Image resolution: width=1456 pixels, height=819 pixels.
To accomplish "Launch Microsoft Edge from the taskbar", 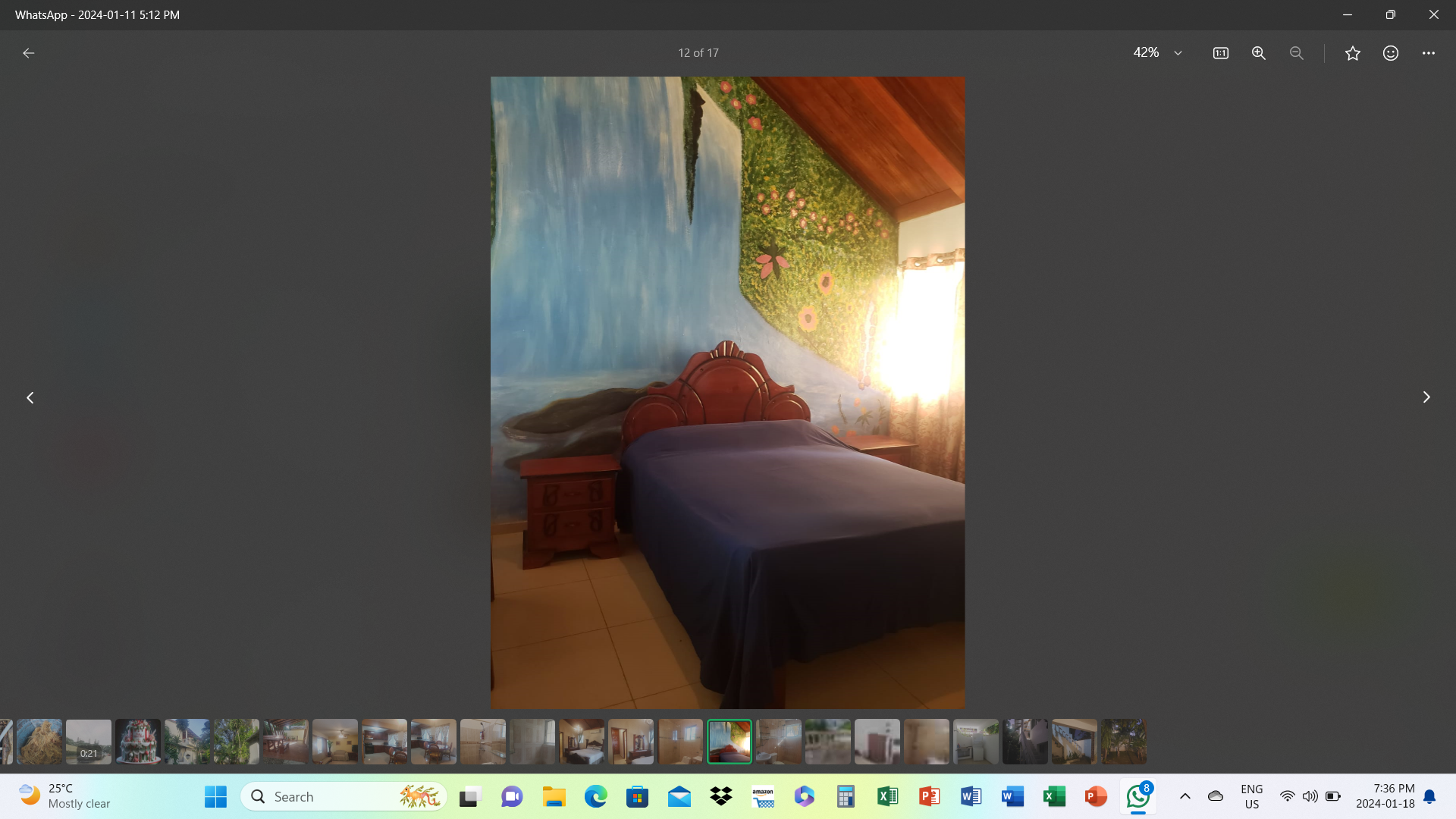I will point(595,796).
